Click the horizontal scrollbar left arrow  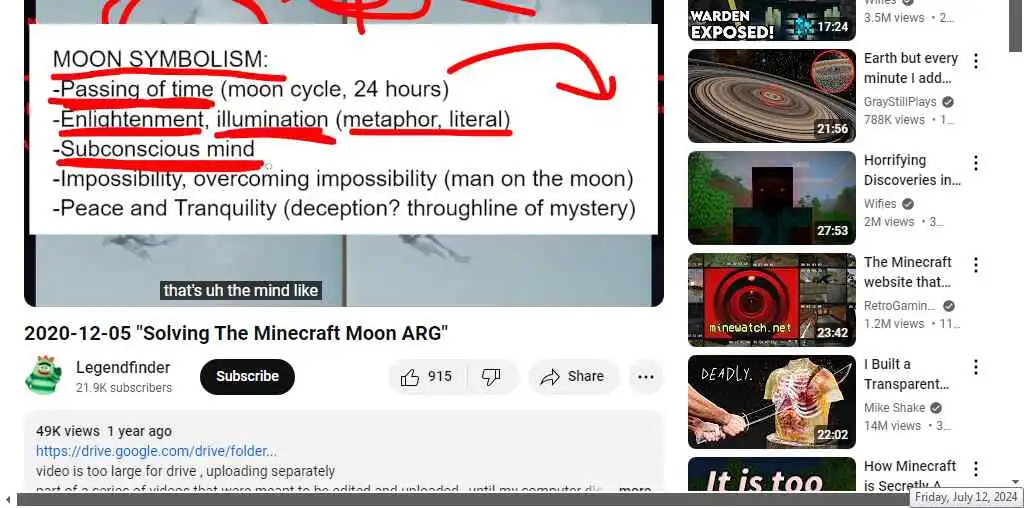8,500
